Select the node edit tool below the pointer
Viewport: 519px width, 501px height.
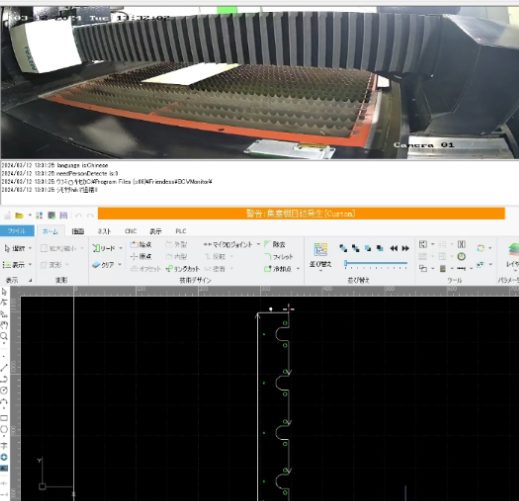(x=4, y=303)
